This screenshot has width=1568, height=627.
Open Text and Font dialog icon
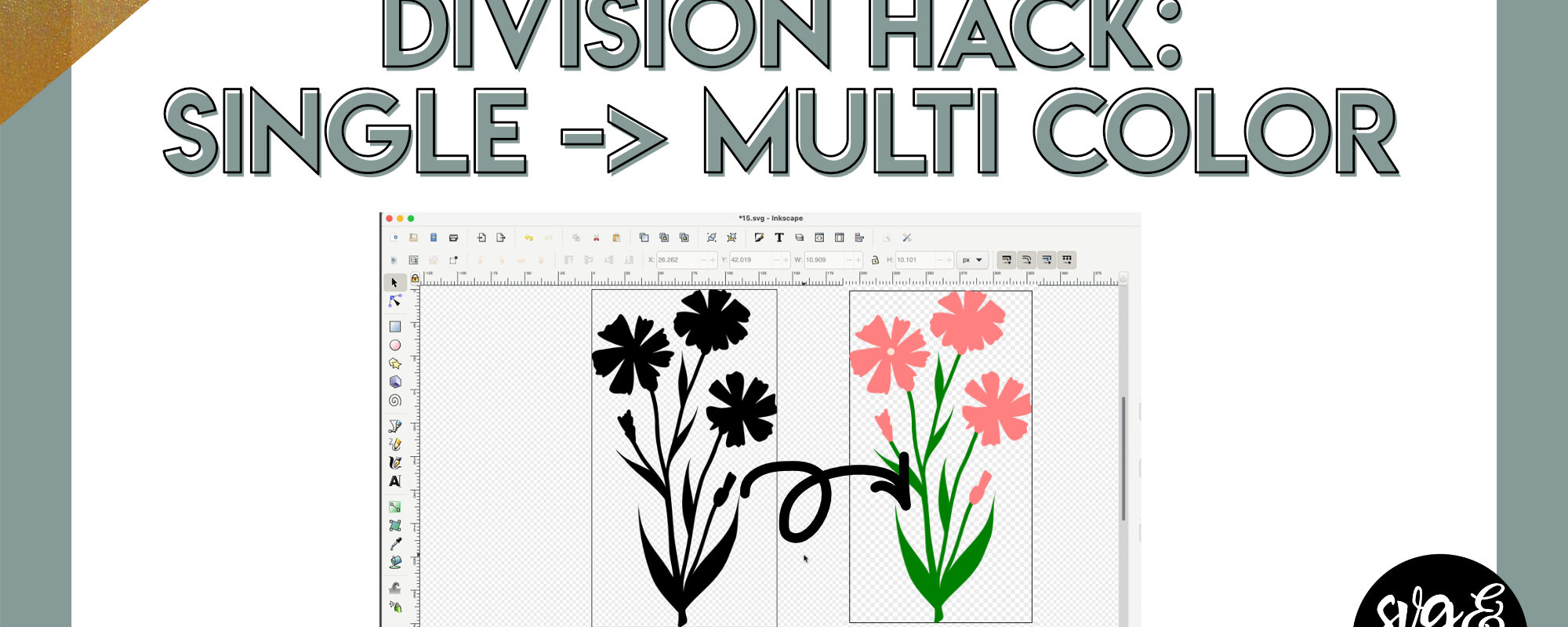(779, 237)
